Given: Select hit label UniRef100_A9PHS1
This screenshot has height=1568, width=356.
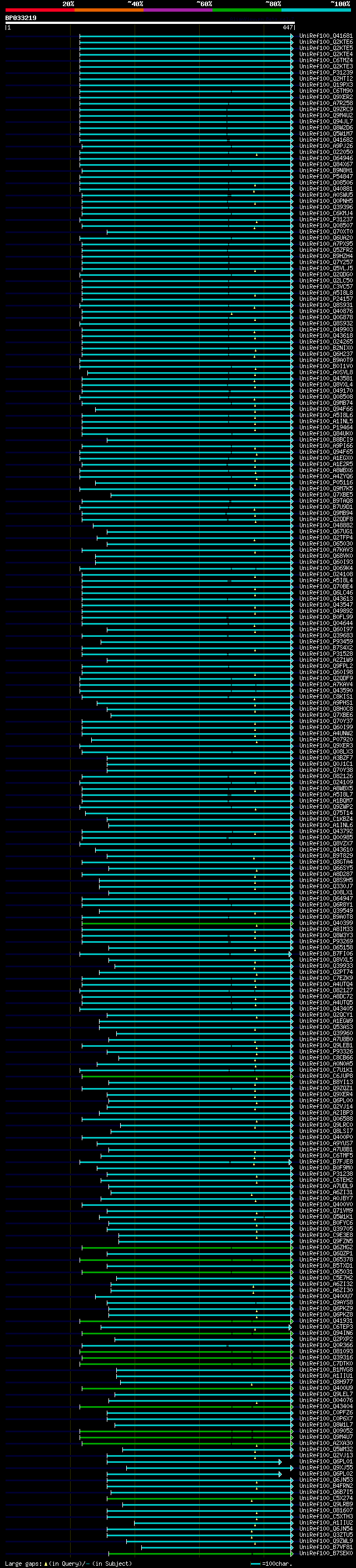Looking at the screenshot, I should 325,703.
